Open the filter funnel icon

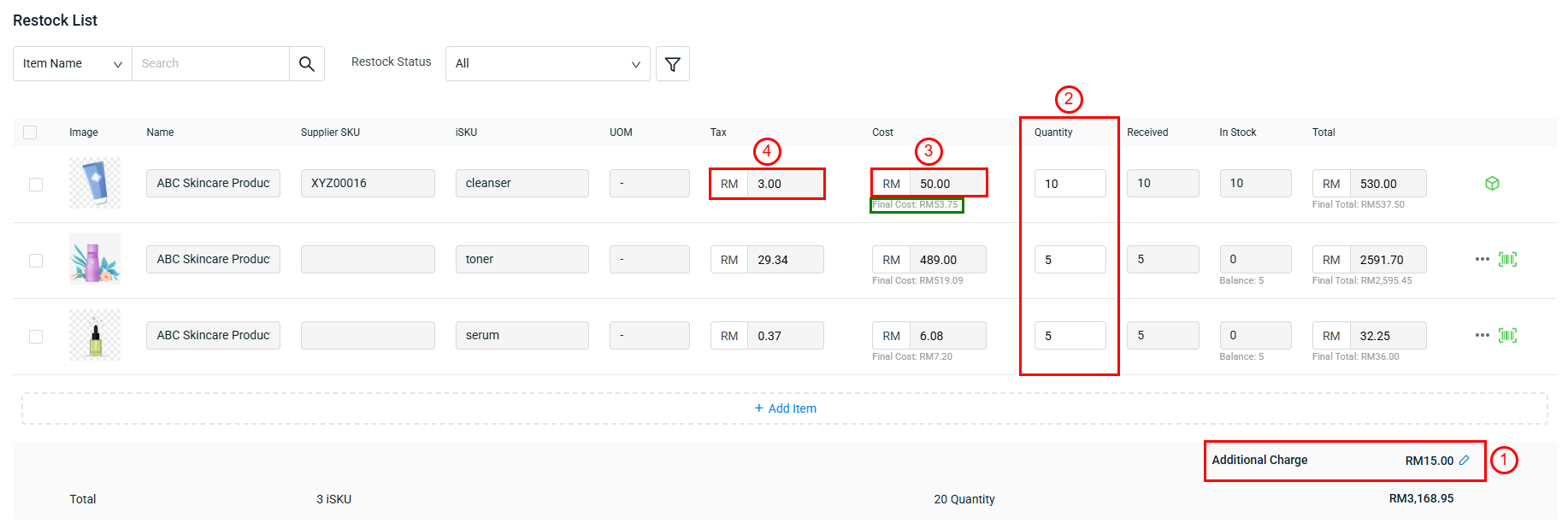[672, 64]
